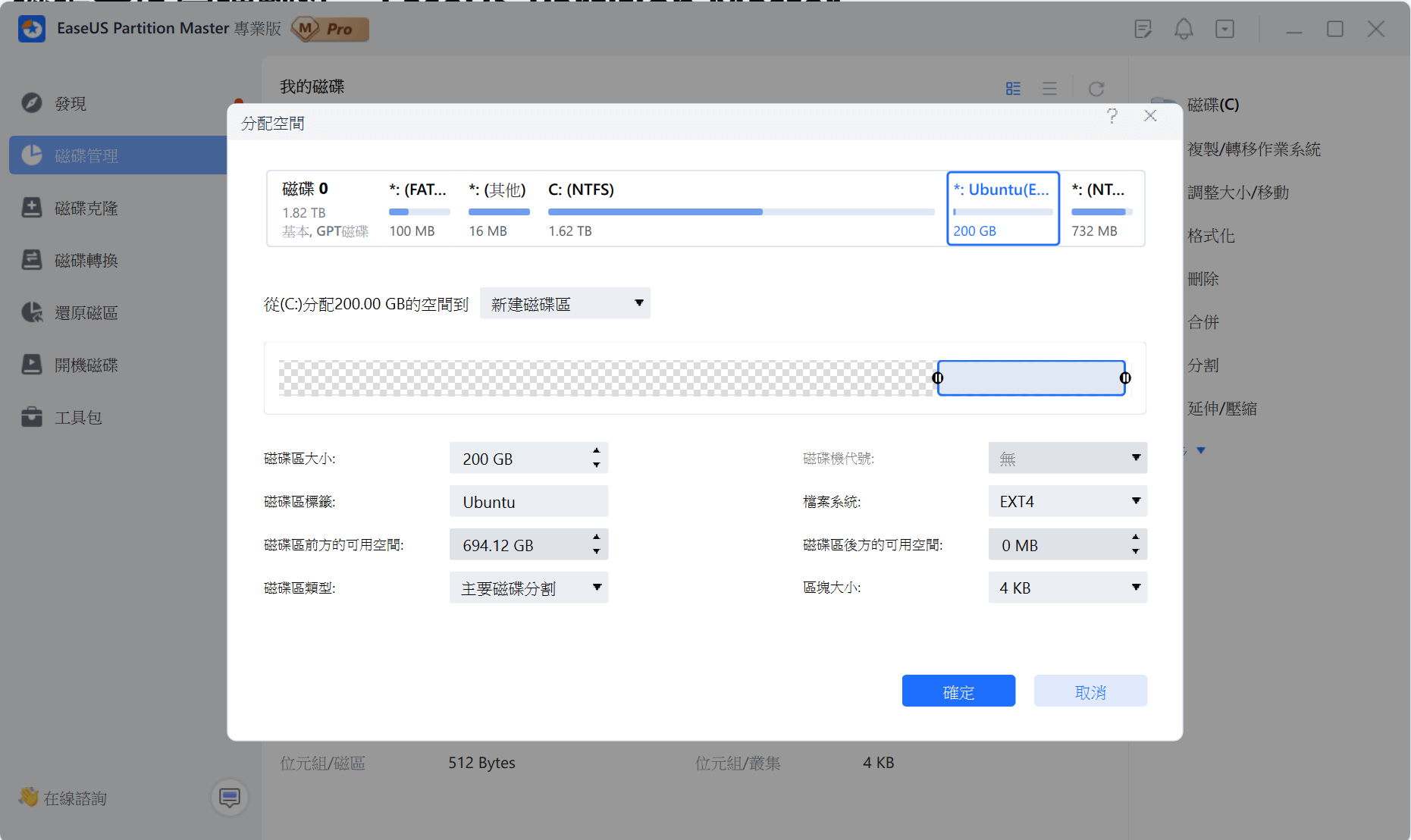Image resolution: width=1411 pixels, height=840 pixels.
Task: Open the 檔案系統 EXT4 dropdown
Action: [1068, 501]
